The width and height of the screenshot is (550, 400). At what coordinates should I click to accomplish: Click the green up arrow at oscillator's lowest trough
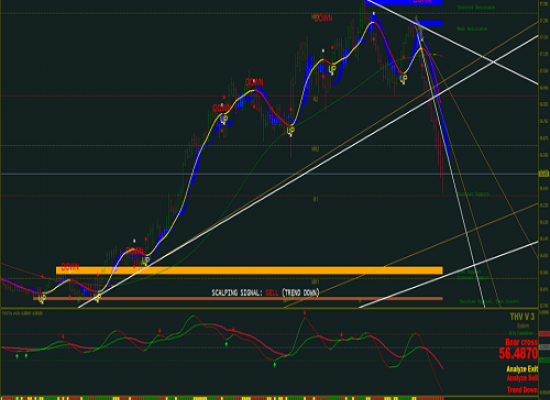tap(275, 365)
